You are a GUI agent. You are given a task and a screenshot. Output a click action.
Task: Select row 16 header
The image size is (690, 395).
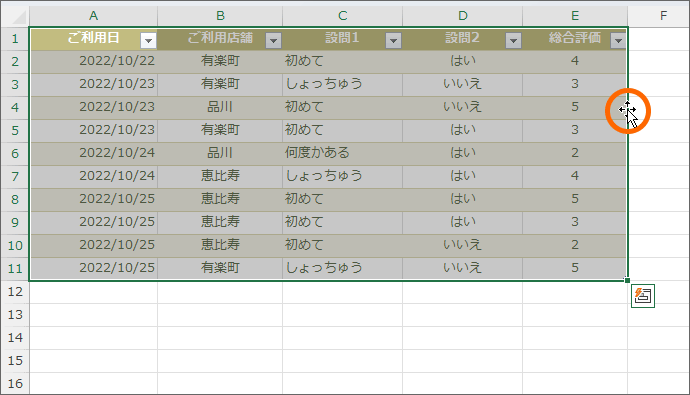click(x=15, y=384)
